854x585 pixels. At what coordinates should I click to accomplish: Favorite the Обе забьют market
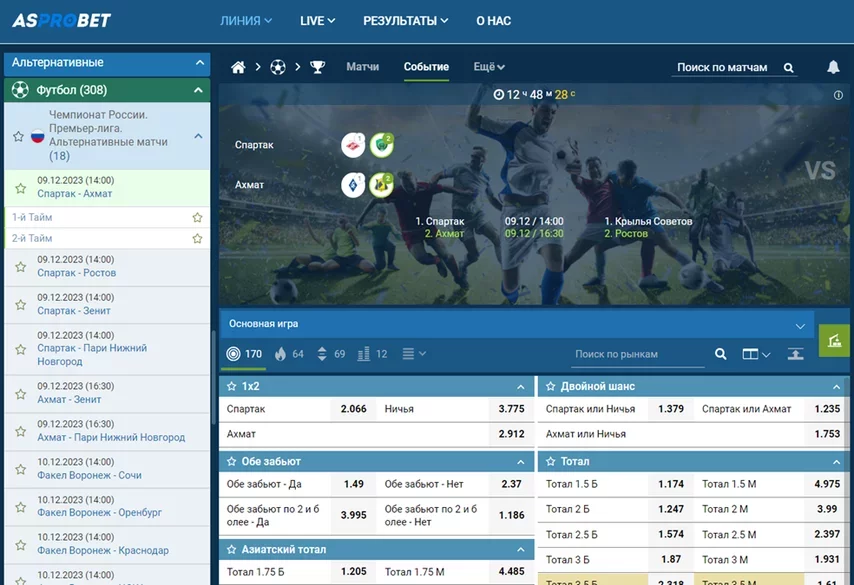pyautogui.click(x=231, y=461)
